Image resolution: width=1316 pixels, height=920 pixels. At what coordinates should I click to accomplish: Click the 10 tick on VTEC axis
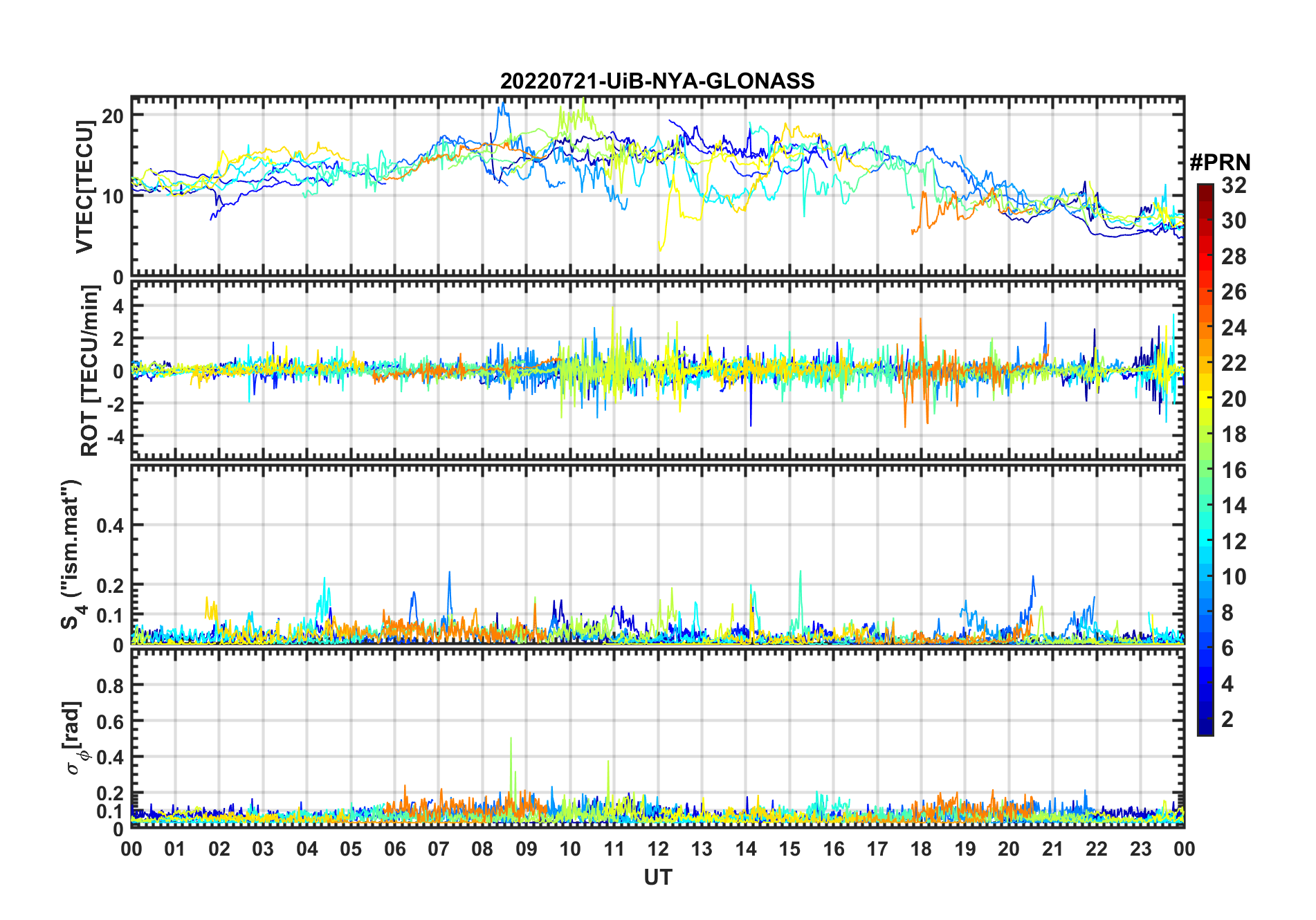click(113, 196)
